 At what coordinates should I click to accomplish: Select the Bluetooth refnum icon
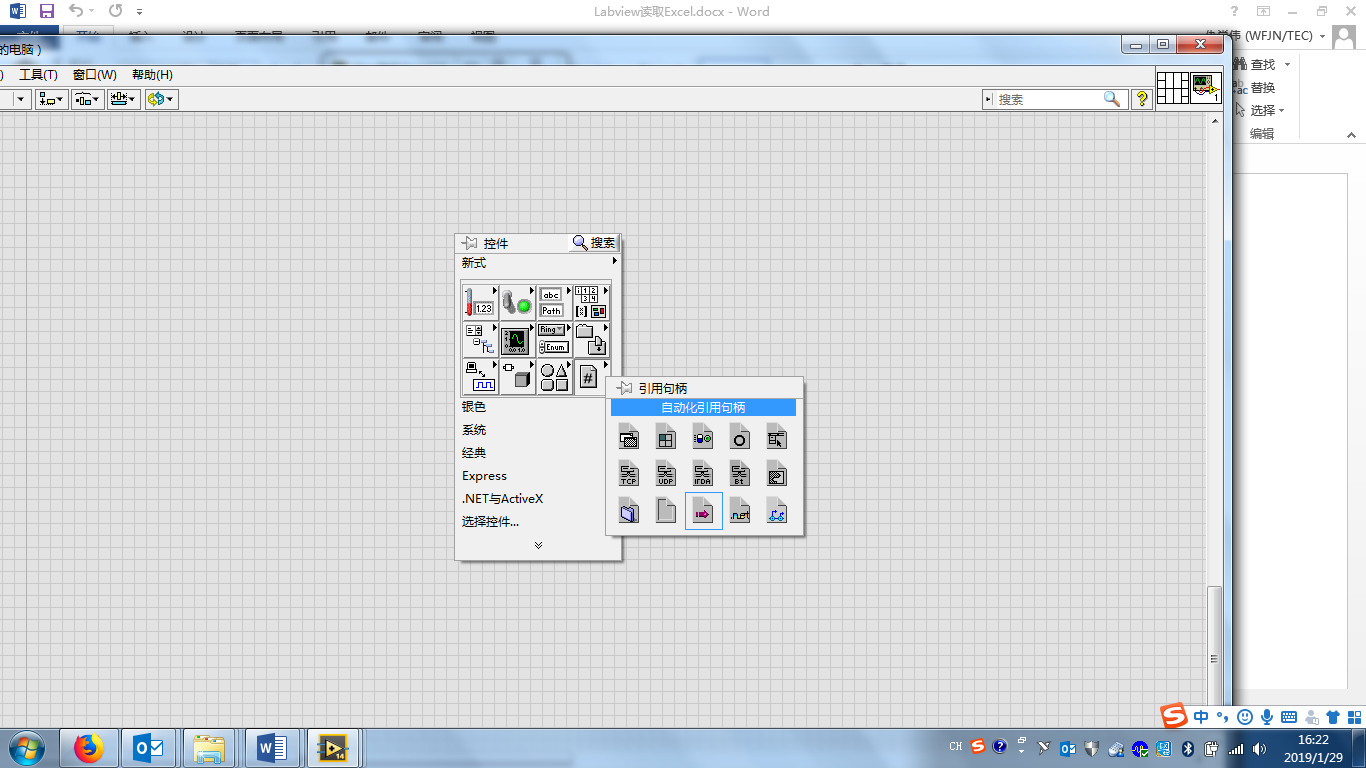click(739, 472)
